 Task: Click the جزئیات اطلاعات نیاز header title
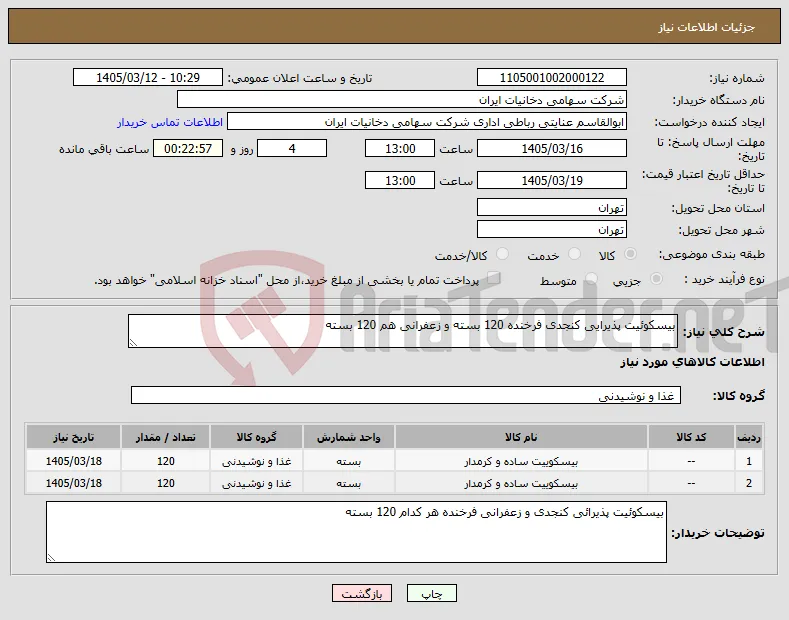click(706, 27)
